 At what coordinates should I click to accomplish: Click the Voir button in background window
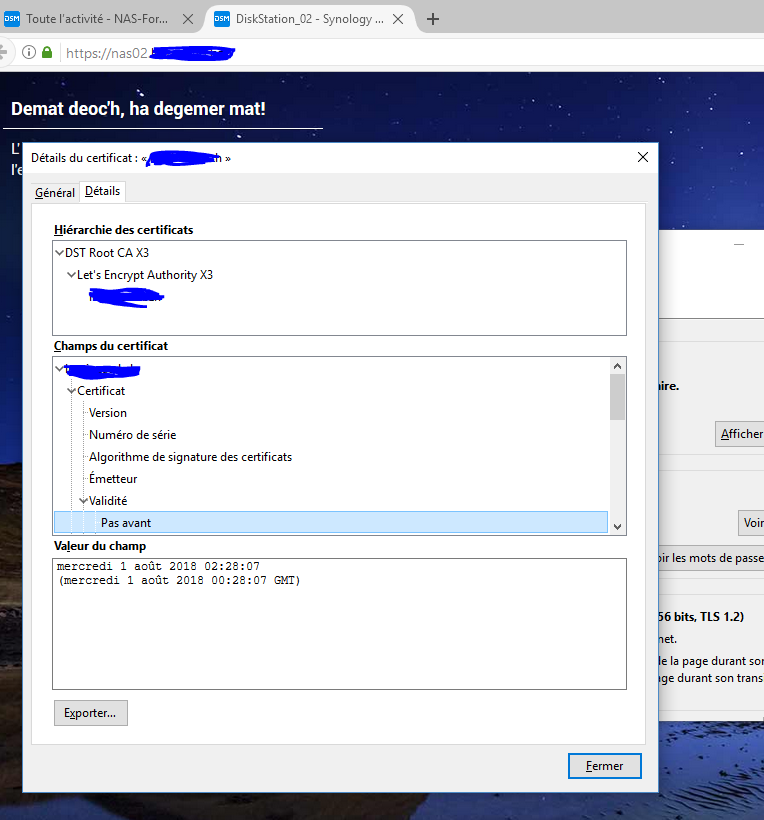751,523
